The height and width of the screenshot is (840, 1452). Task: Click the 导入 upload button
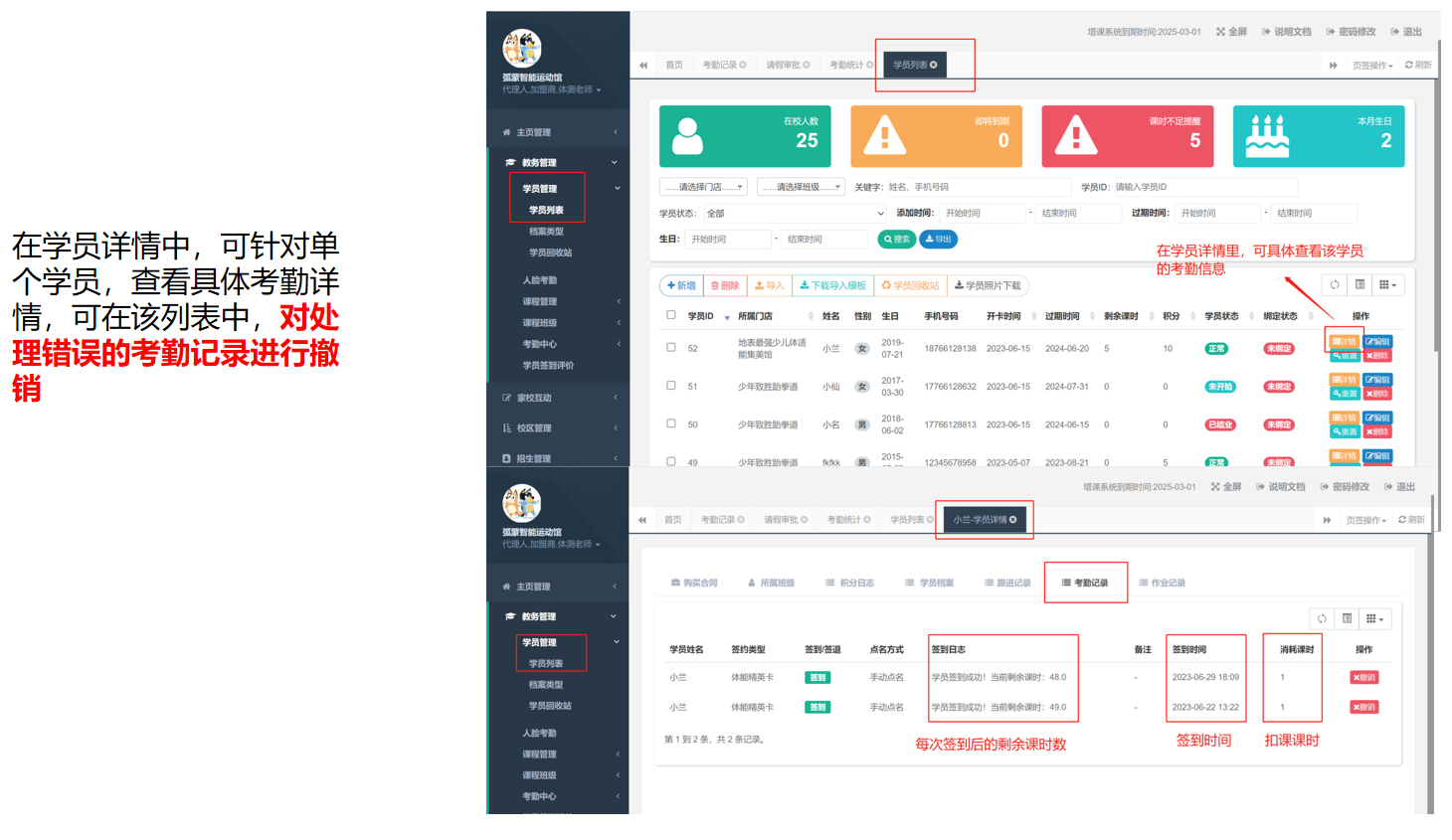pyautogui.click(x=769, y=285)
